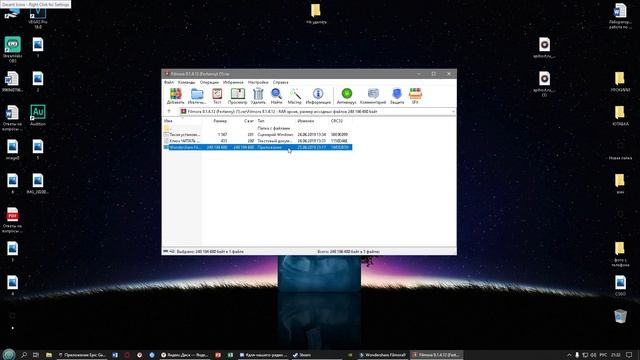Image resolution: width=640 pixels, height=360 pixels.
Task: Open the Adobe Audition desktop shortcut
Action: (x=38, y=115)
